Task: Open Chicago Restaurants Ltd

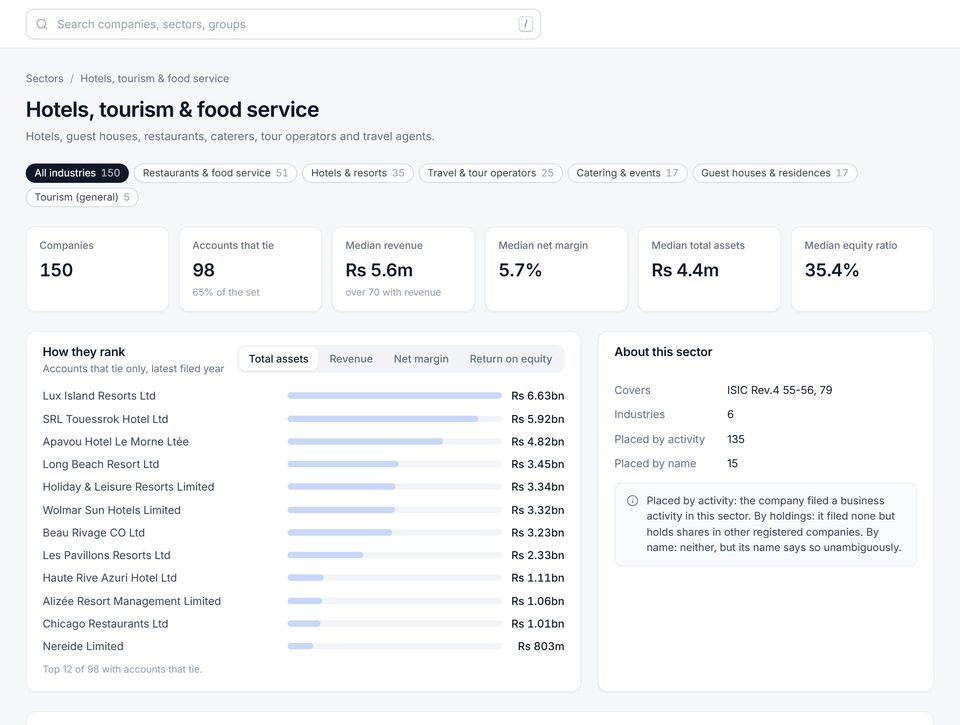Action: 105,624
